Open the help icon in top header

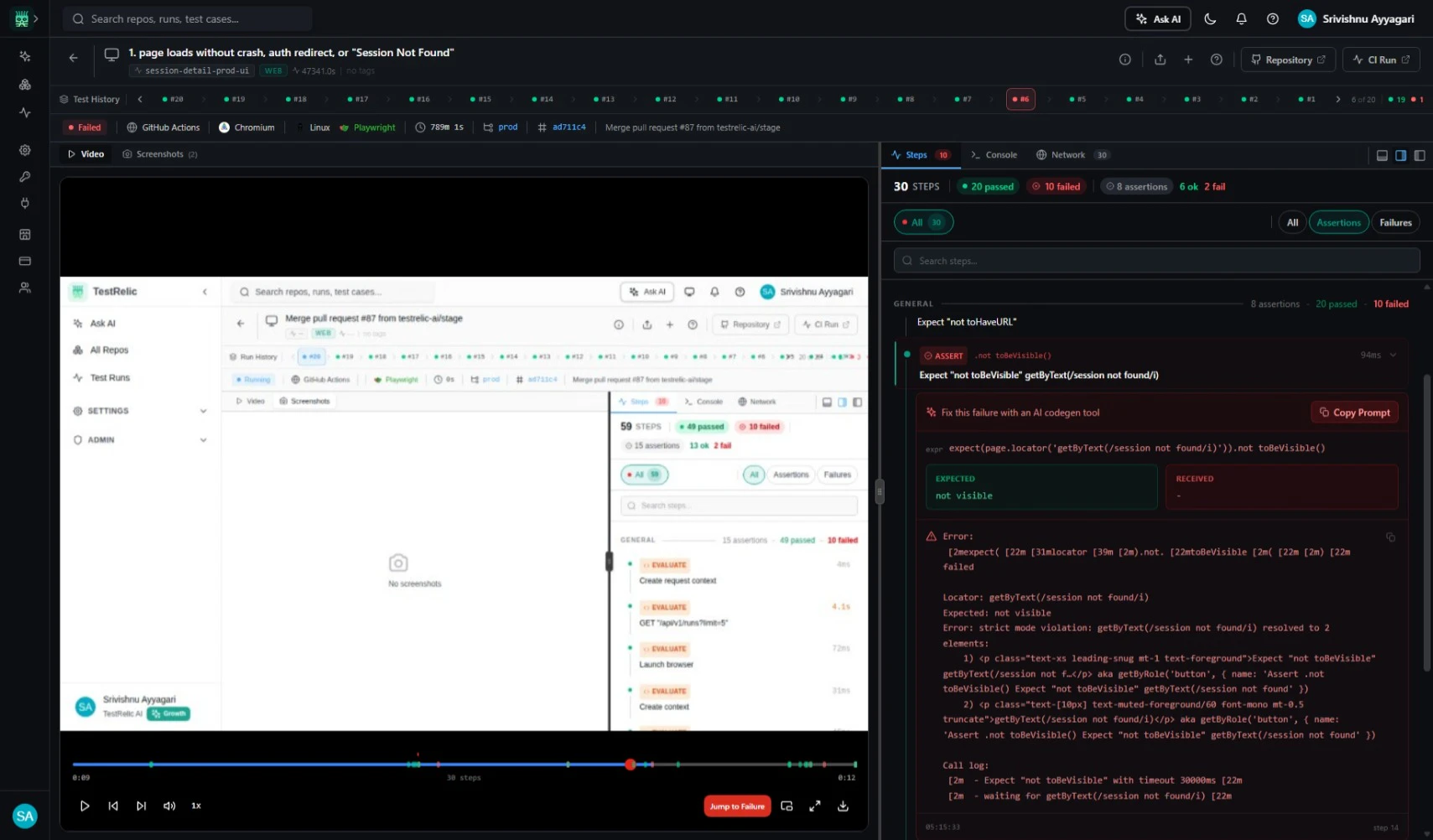point(1272,18)
